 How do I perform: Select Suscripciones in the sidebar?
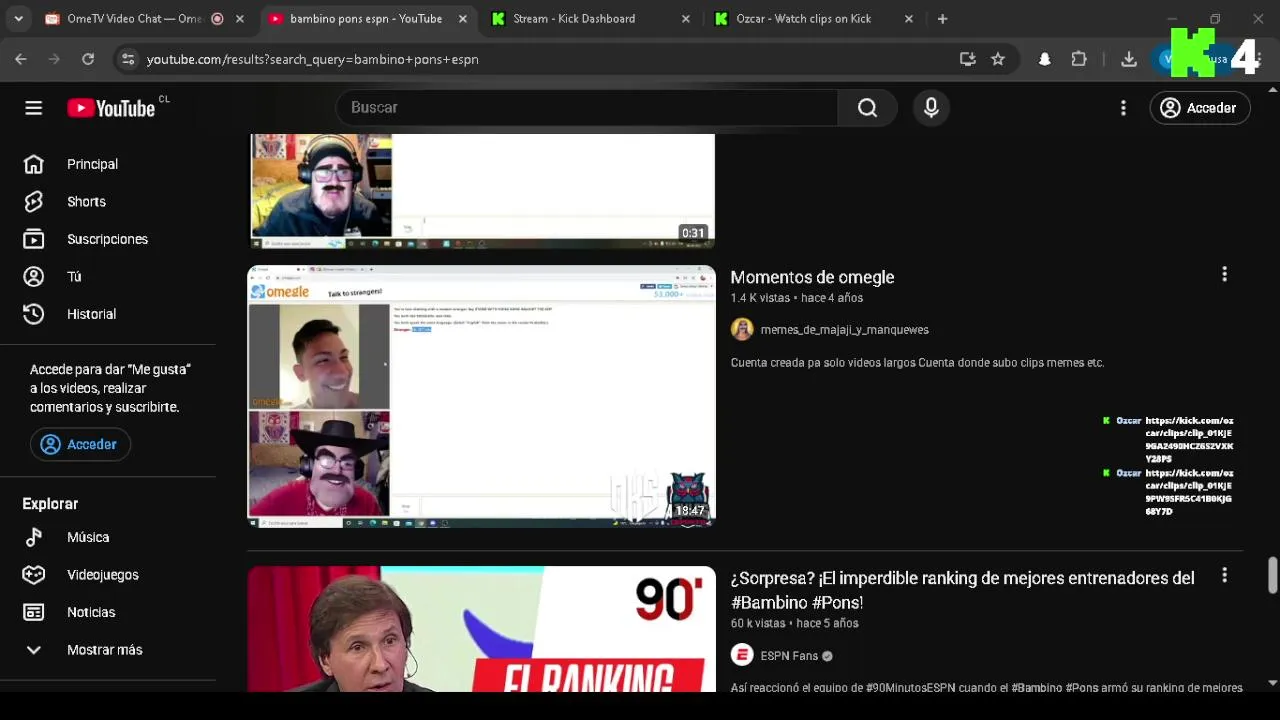(x=108, y=239)
